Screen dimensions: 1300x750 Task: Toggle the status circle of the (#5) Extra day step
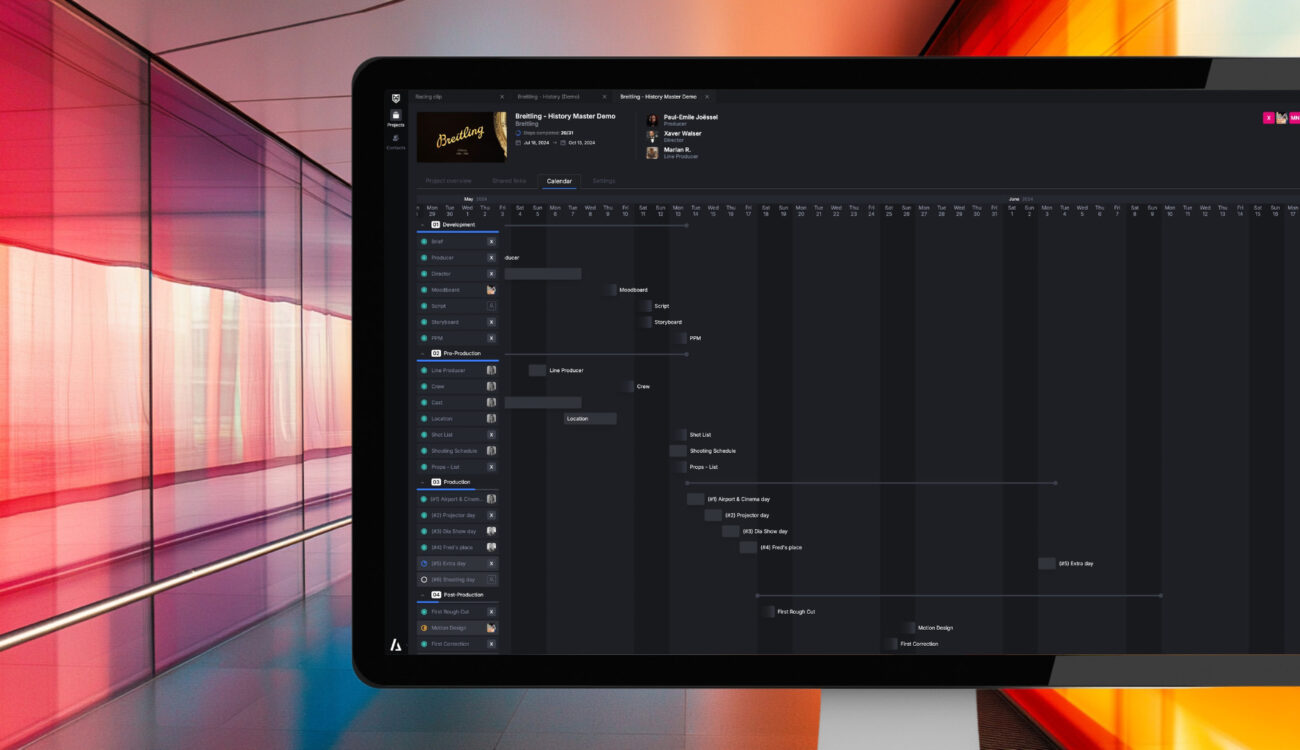pos(424,564)
